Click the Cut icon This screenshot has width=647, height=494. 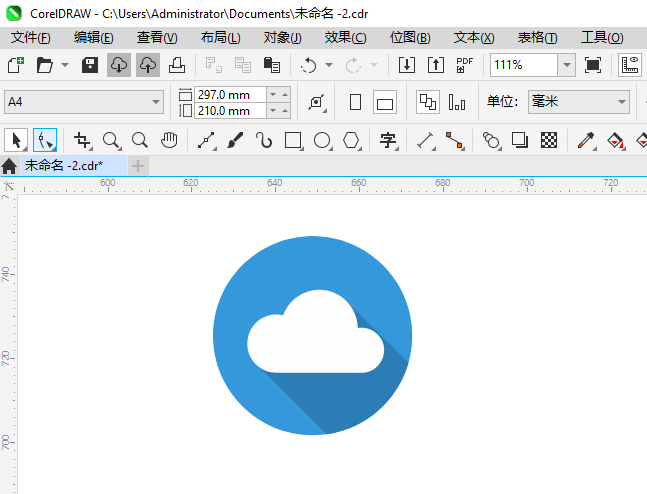(x=214, y=65)
